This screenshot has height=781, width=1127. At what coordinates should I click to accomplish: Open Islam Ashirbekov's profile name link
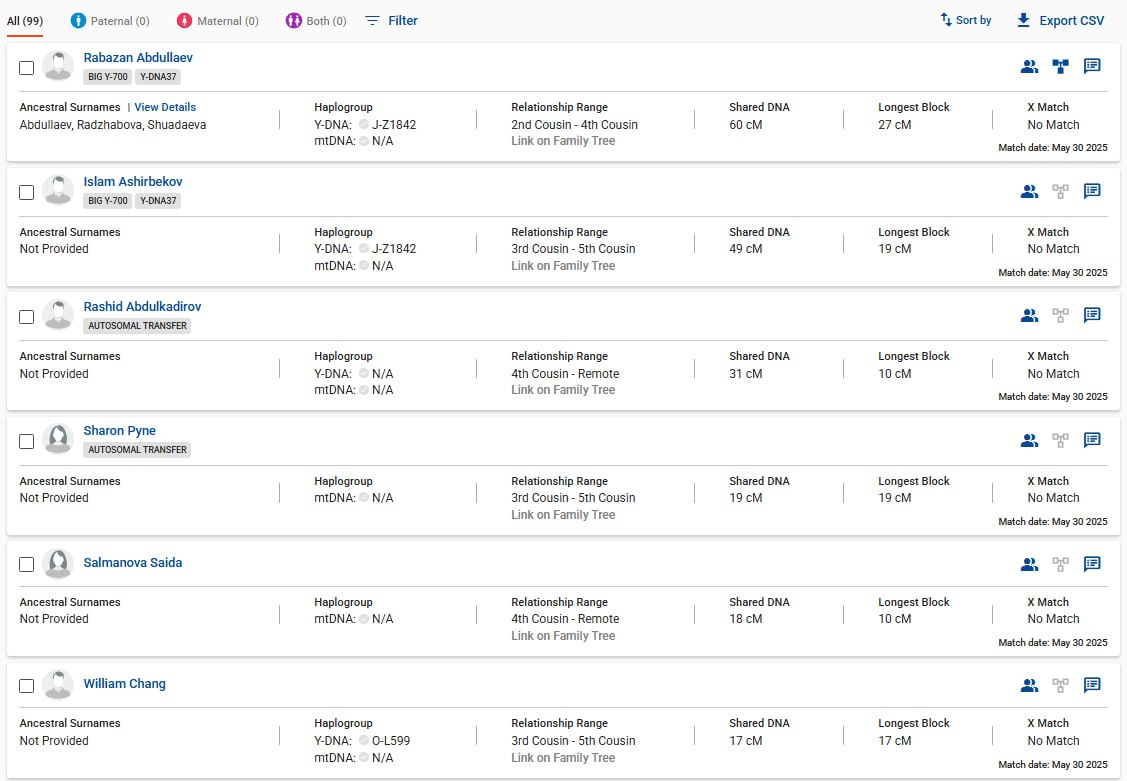tap(133, 182)
